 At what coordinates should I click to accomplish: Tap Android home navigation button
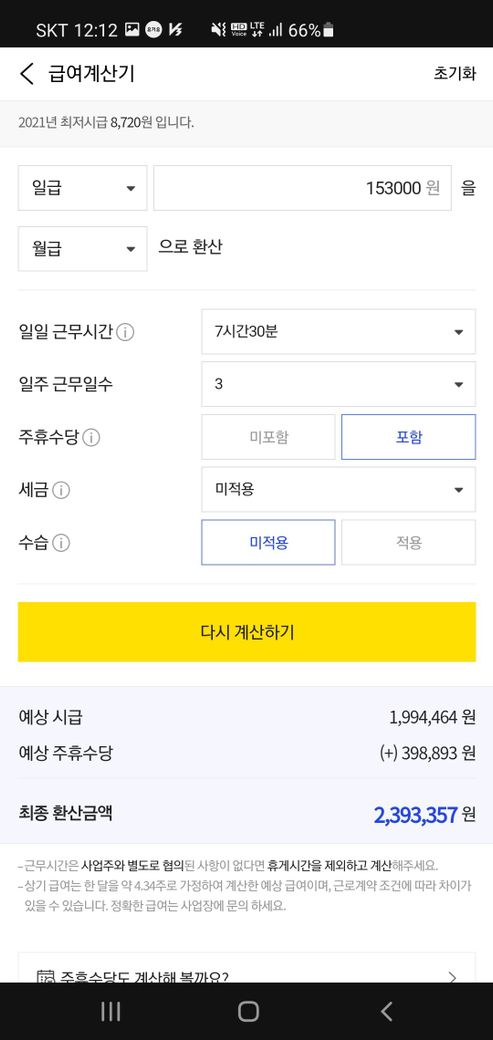coord(248,1011)
